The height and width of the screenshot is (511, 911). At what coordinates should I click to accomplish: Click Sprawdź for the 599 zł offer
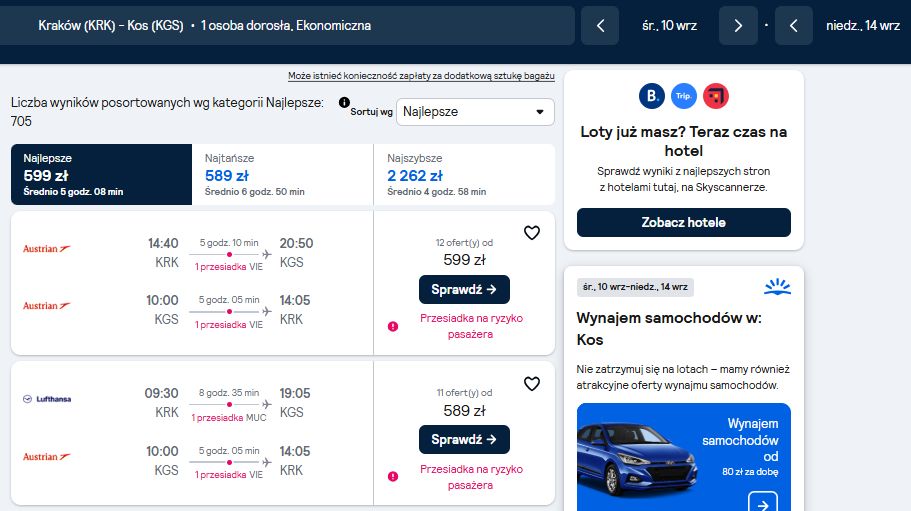pos(464,289)
